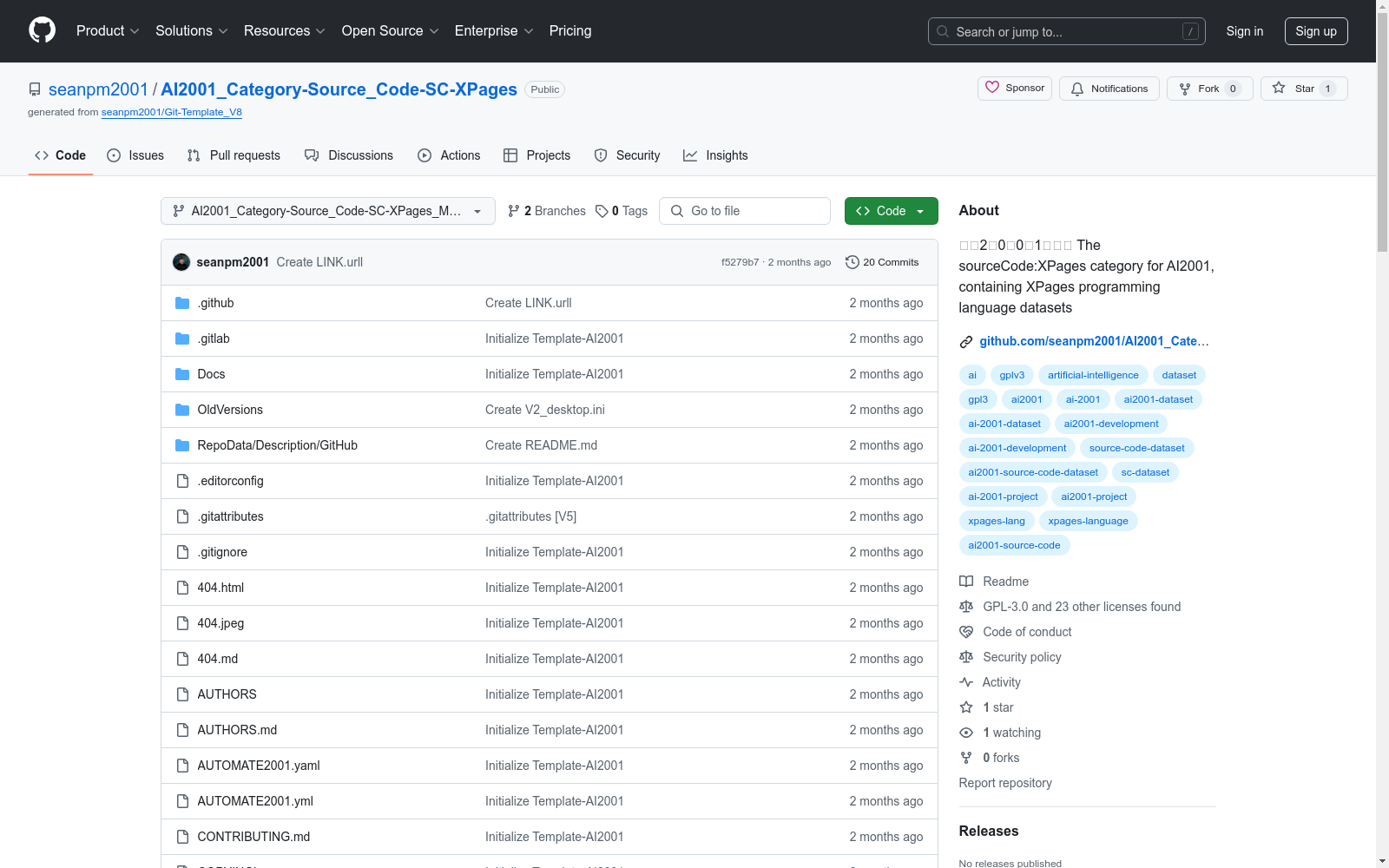Expand the branch selector dropdown
The image size is (1389, 868).
tap(328, 211)
